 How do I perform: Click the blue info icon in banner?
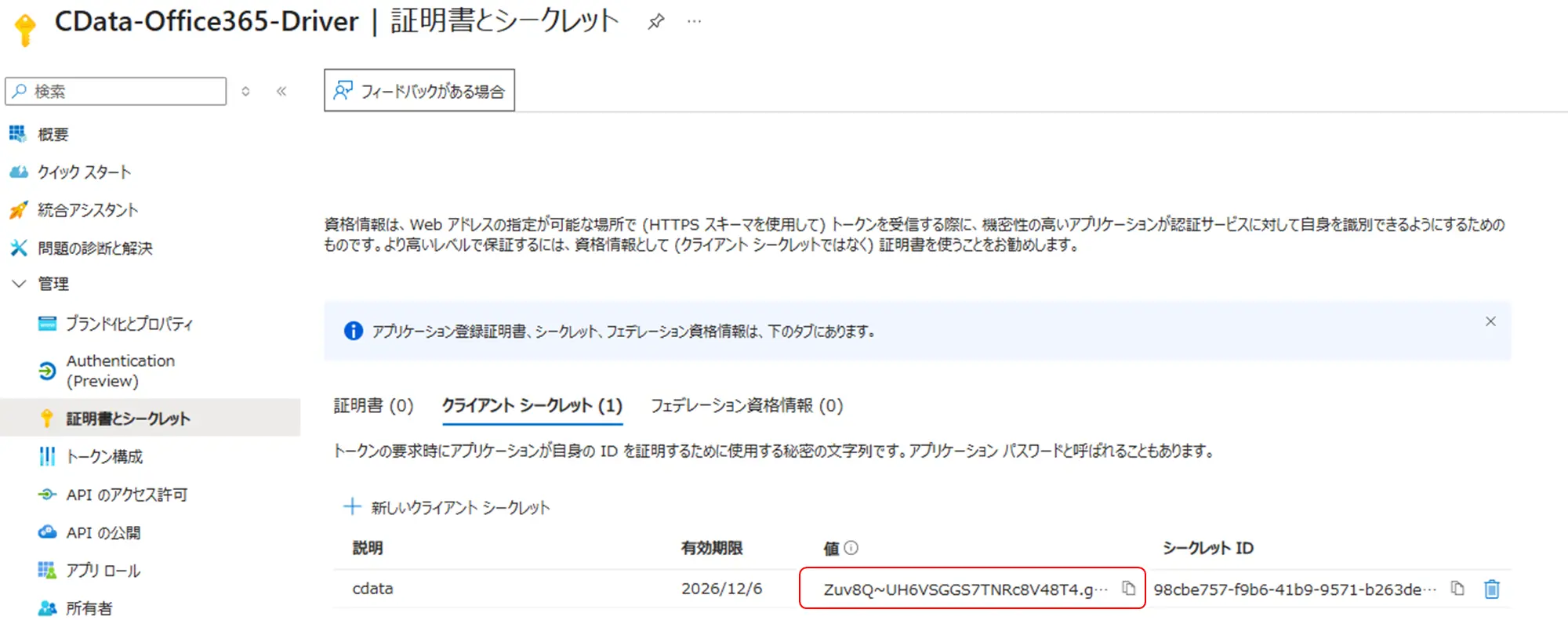354,331
